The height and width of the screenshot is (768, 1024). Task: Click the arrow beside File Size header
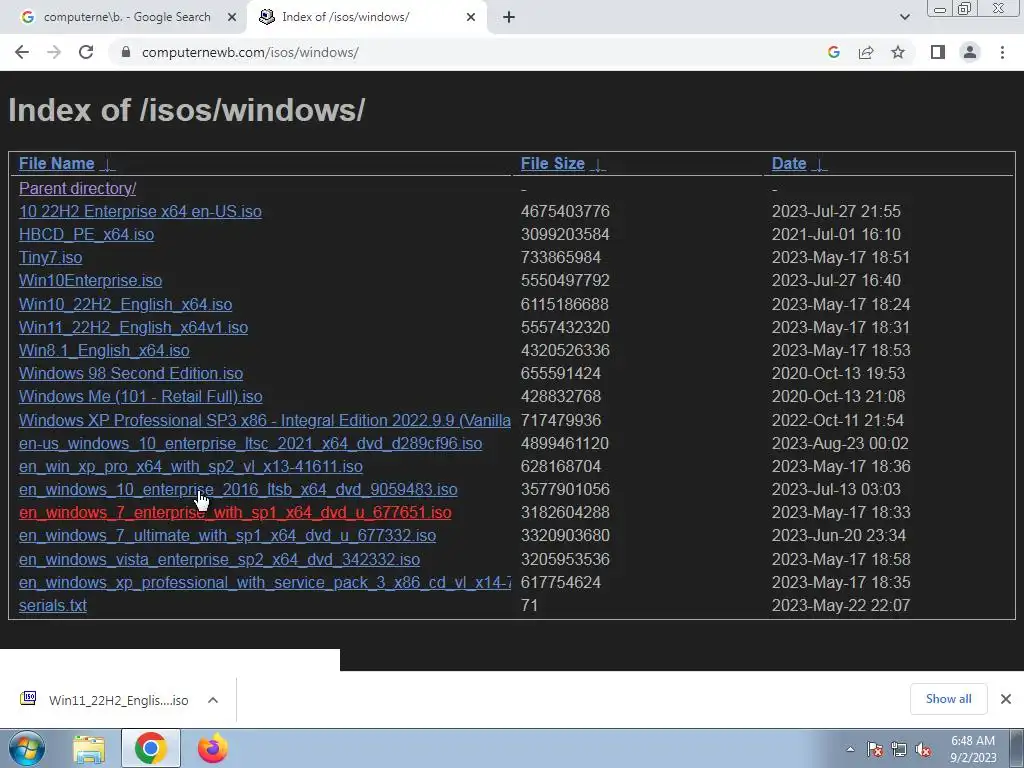coord(598,164)
